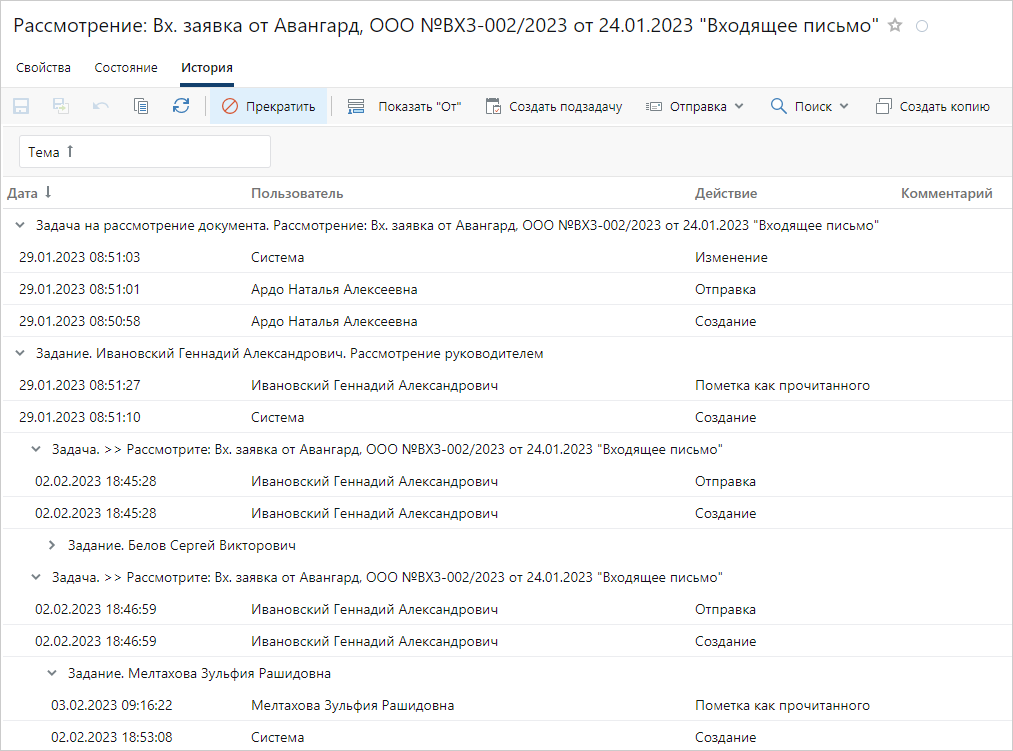Viewport: 1013px width, 751px height.
Task: Click the refresh icon in toolbar
Action: tap(181, 106)
